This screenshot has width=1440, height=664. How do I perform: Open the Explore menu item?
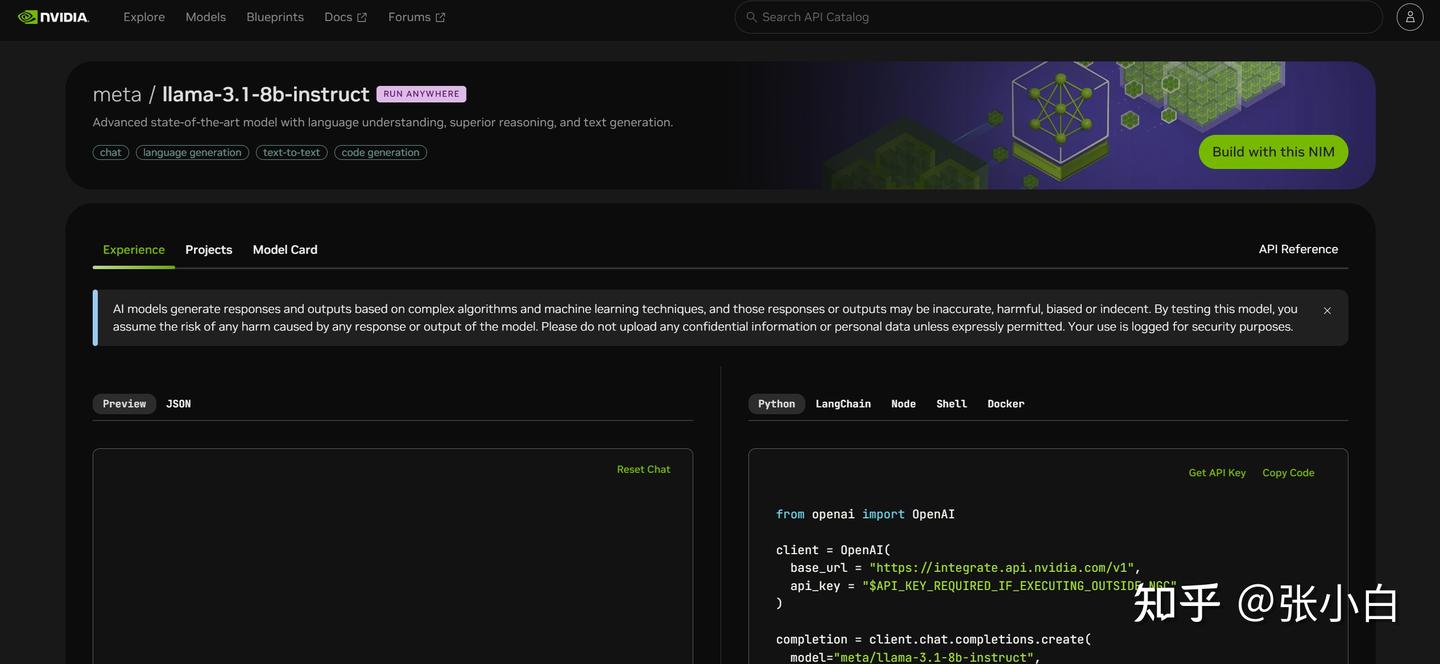click(144, 17)
